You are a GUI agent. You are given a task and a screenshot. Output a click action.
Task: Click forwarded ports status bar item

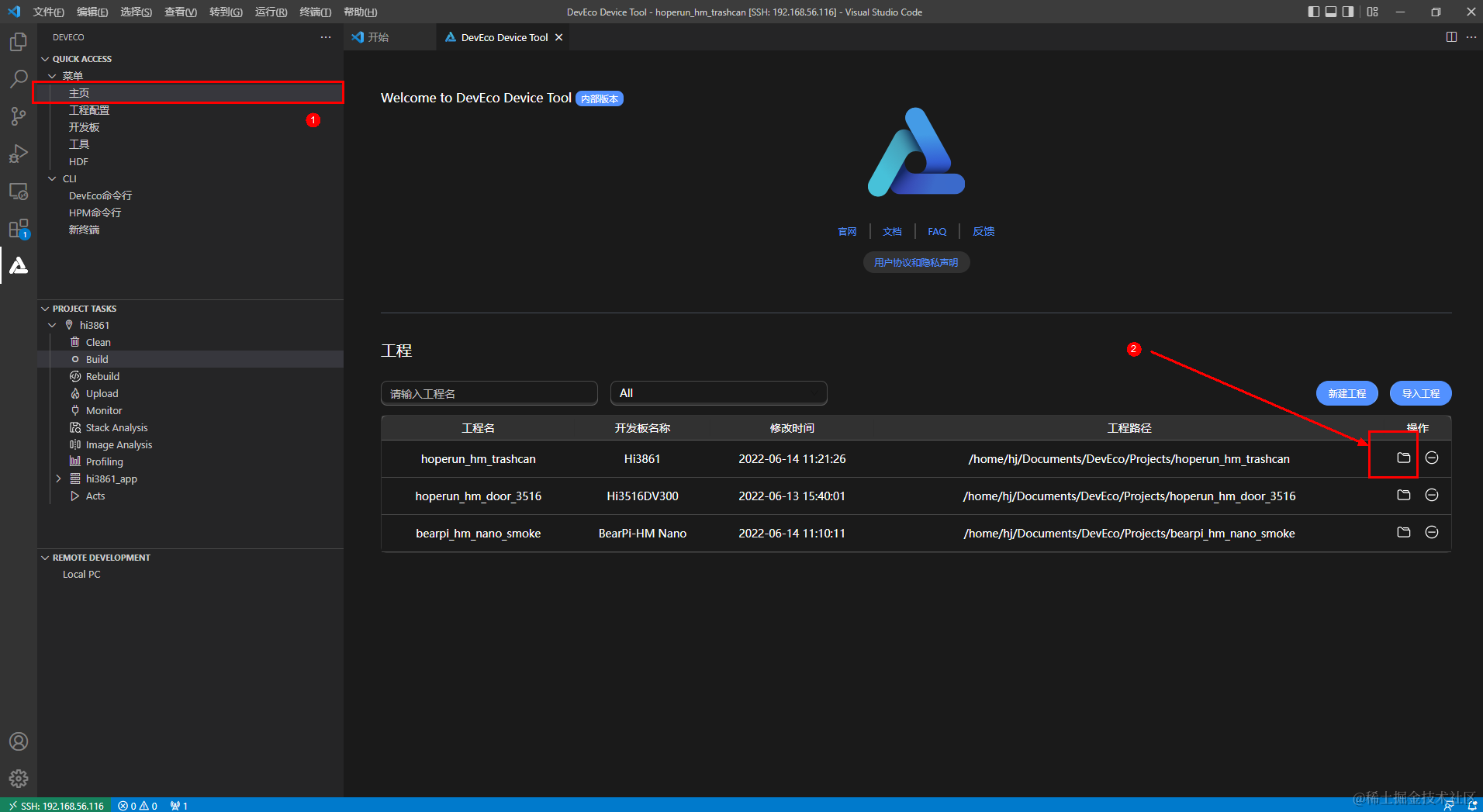(179, 805)
